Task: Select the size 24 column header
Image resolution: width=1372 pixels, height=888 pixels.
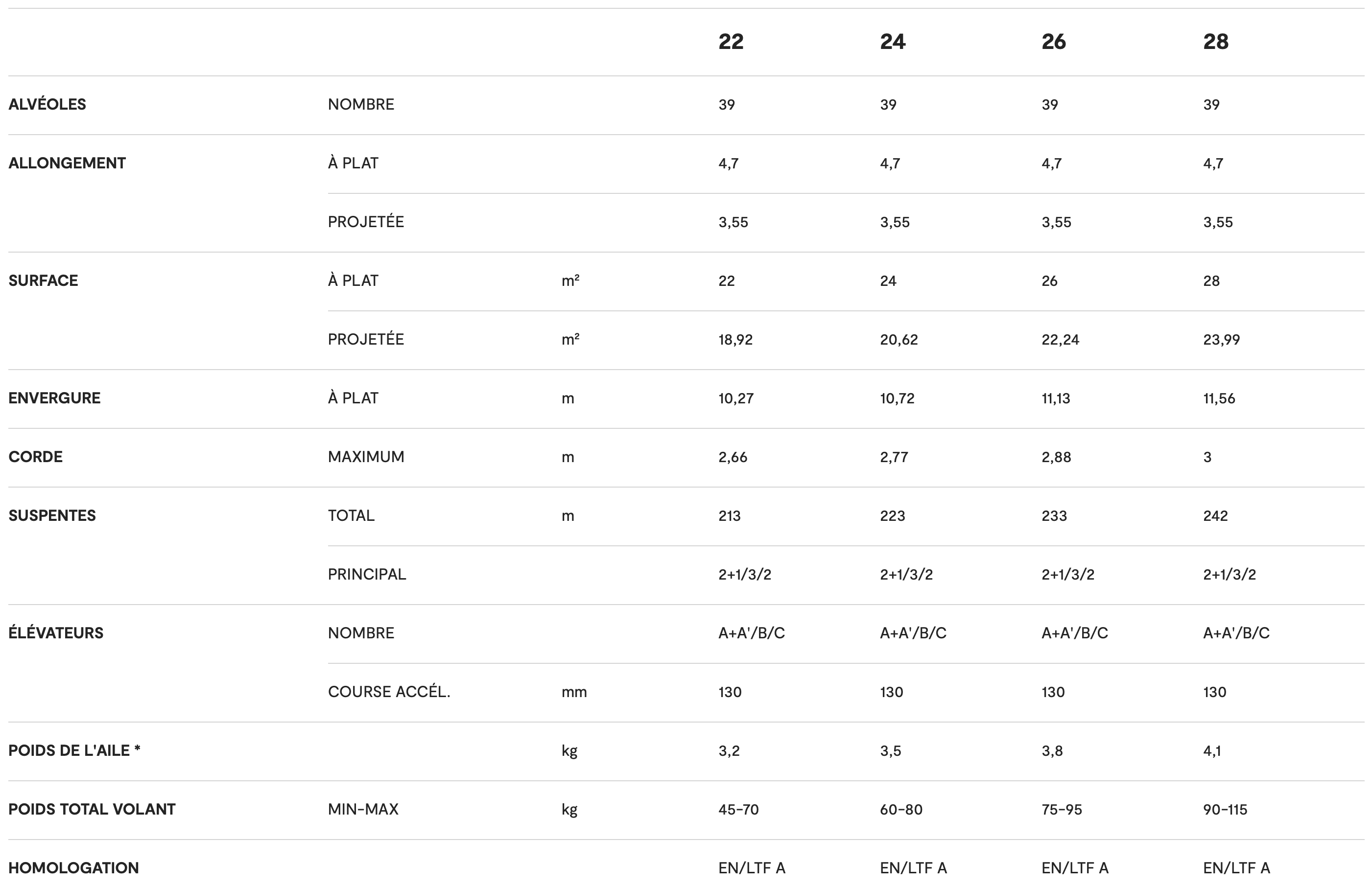Action: click(892, 42)
